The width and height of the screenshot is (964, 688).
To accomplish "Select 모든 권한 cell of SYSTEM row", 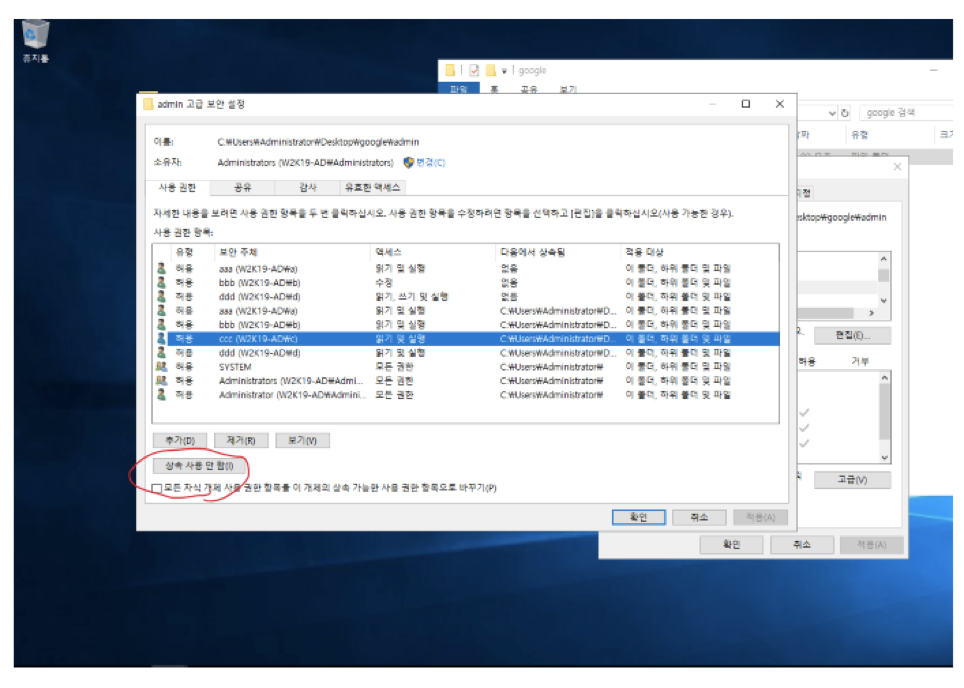I will 394,366.
